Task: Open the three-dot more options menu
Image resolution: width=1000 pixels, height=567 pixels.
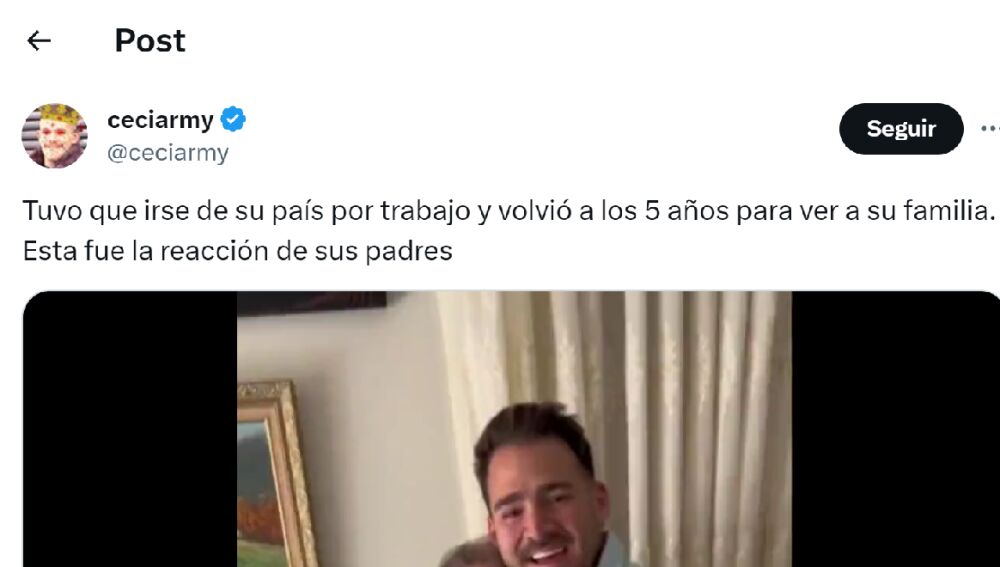Action: click(990, 129)
